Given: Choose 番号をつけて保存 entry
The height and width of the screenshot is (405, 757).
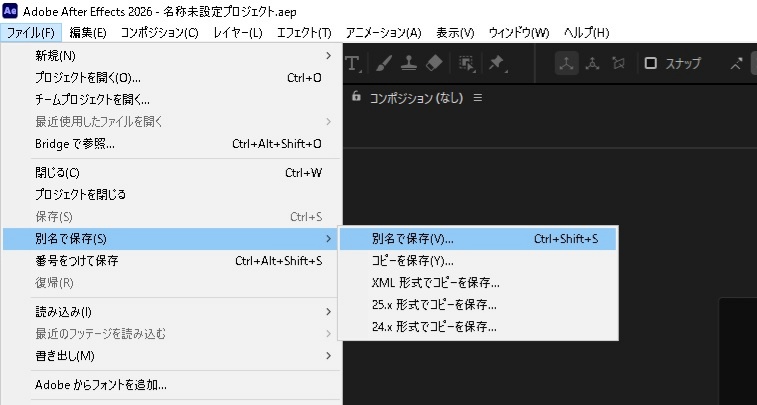Looking at the screenshot, I should point(171,261).
